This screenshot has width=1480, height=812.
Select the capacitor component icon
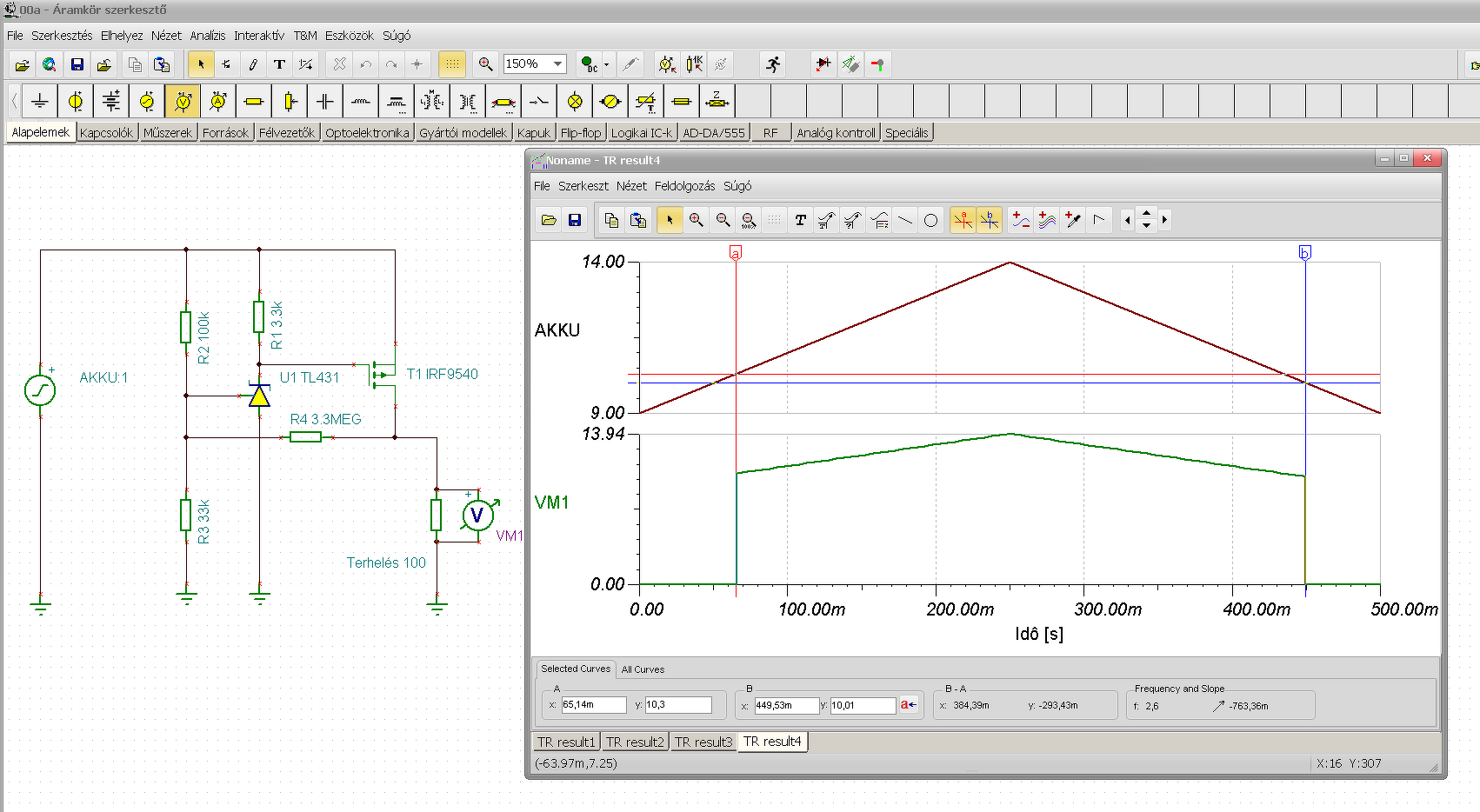(325, 102)
